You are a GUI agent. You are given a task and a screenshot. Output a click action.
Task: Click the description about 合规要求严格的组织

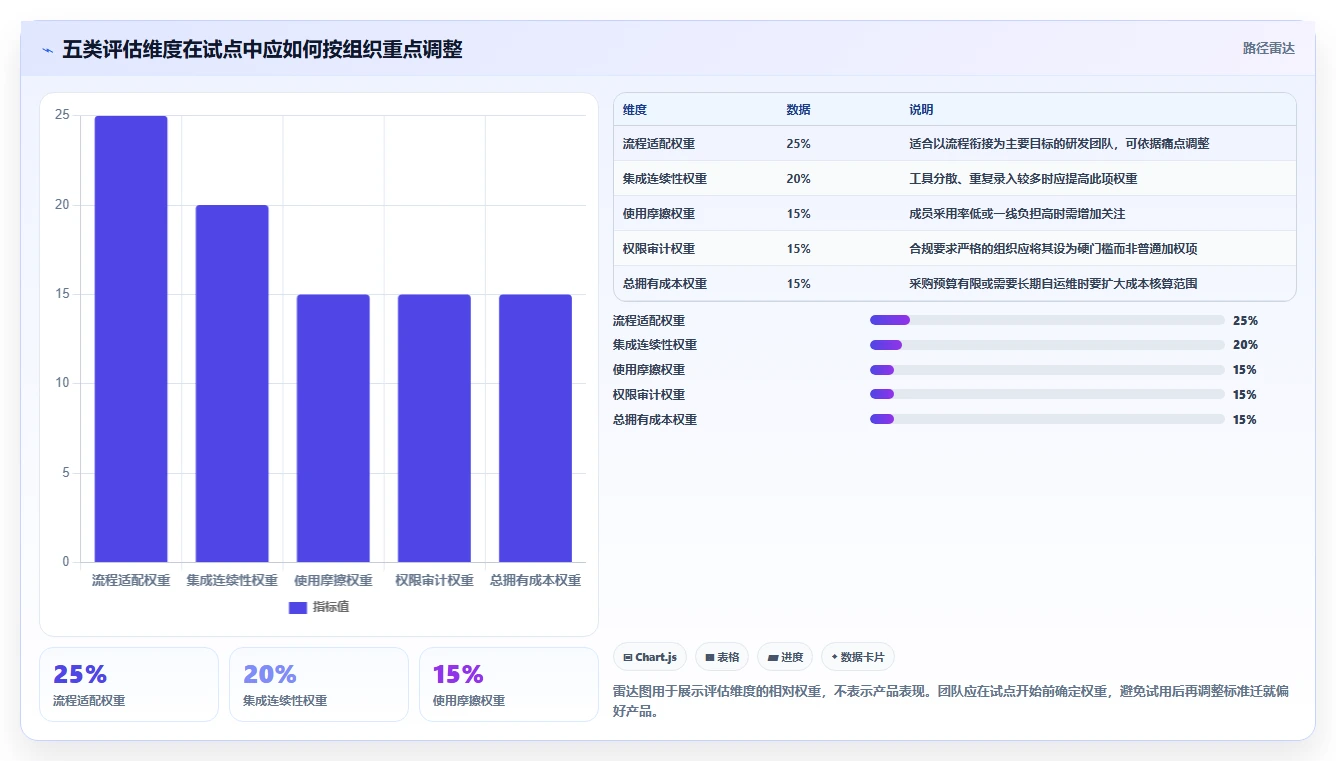point(1053,249)
